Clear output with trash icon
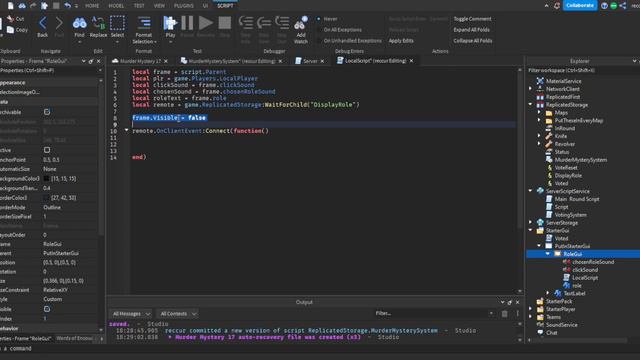 pos(505,313)
